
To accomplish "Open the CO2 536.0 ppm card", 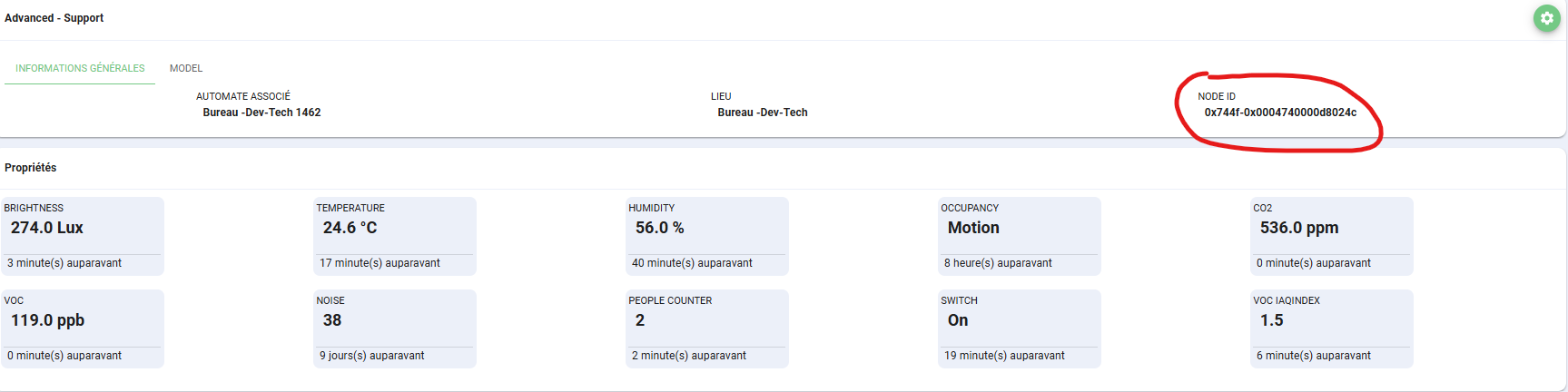I will [1332, 236].
